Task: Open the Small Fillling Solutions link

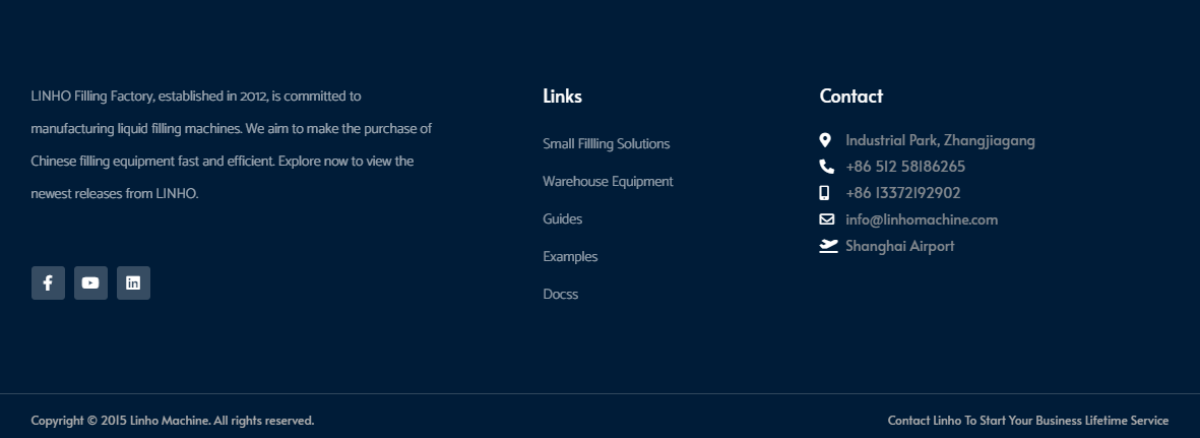Action: [606, 144]
